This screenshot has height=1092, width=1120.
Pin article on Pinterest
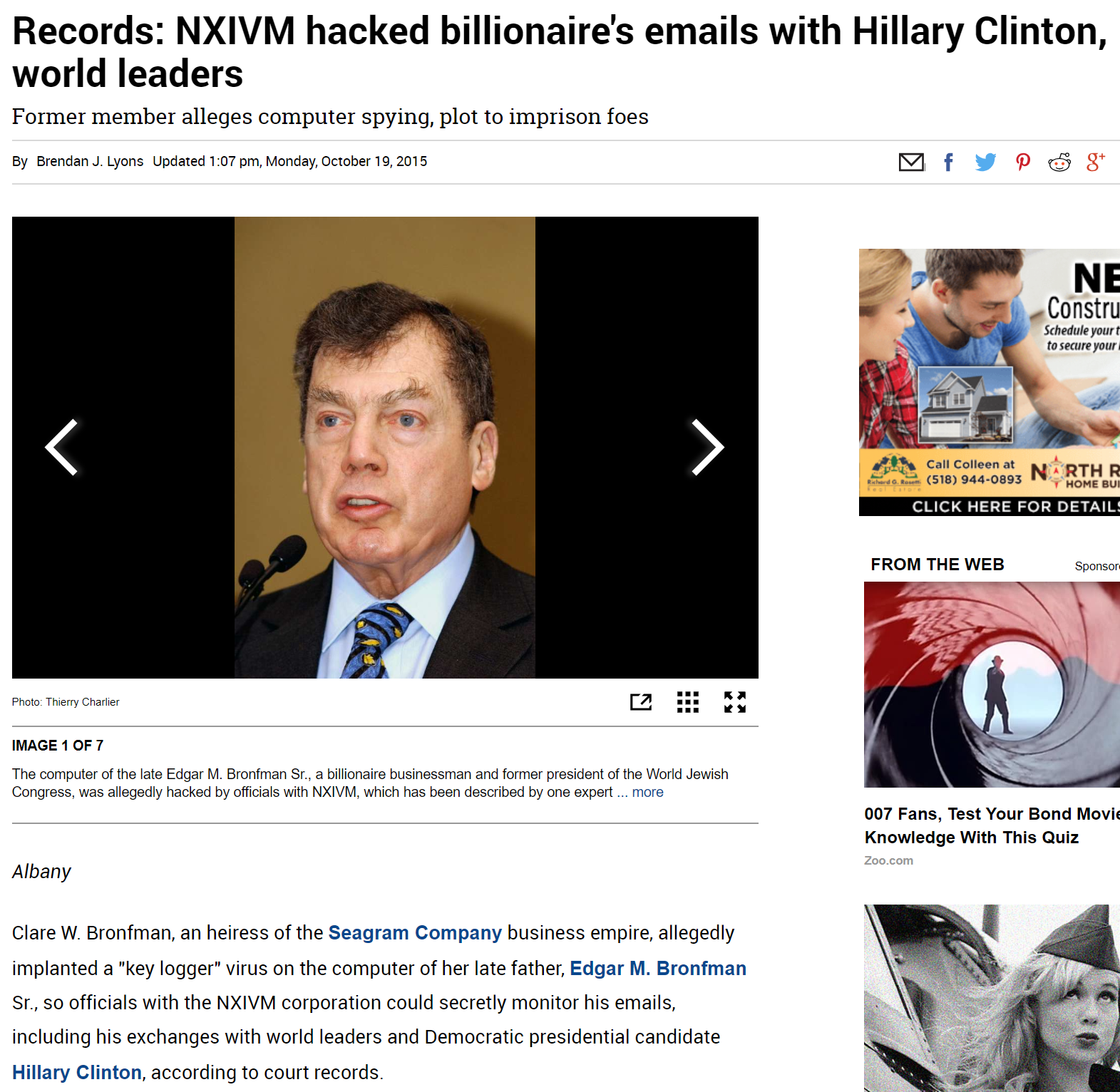coord(1023,163)
